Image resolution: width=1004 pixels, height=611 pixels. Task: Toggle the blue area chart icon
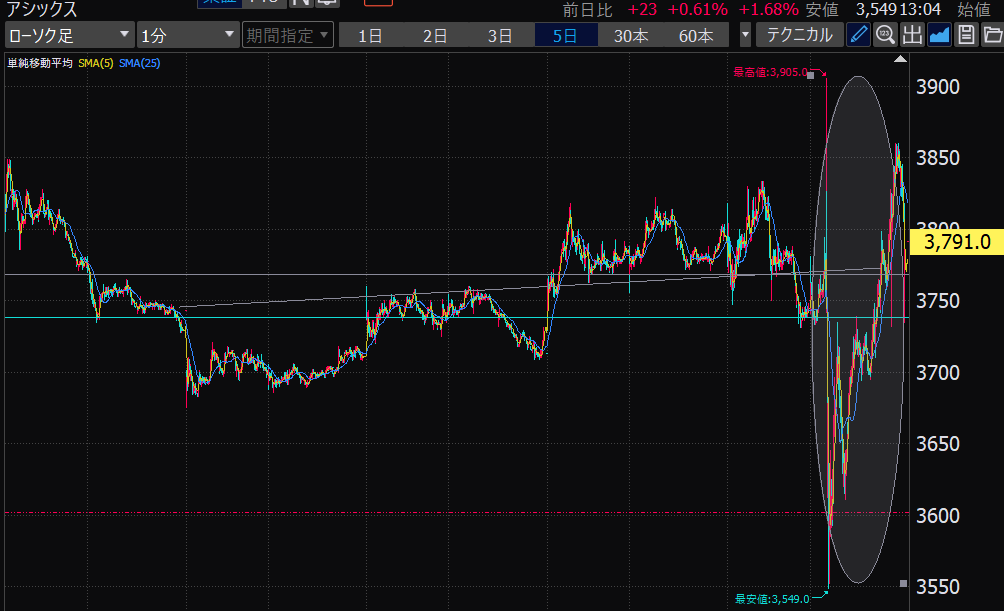939,35
